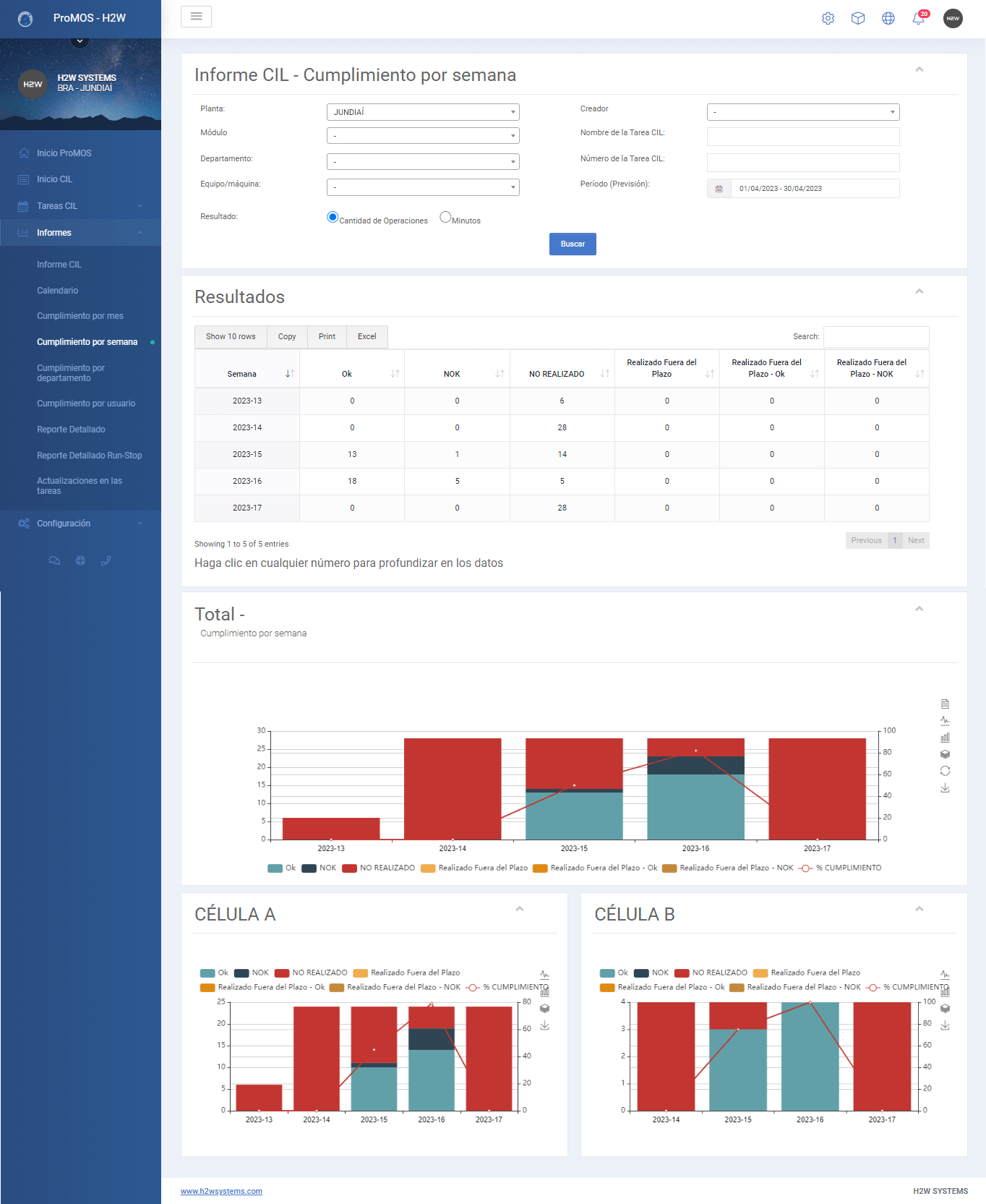The image size is (986, 1204).
Task: Collapse the Resultados panel with its chevron
Action: point(919,291)
